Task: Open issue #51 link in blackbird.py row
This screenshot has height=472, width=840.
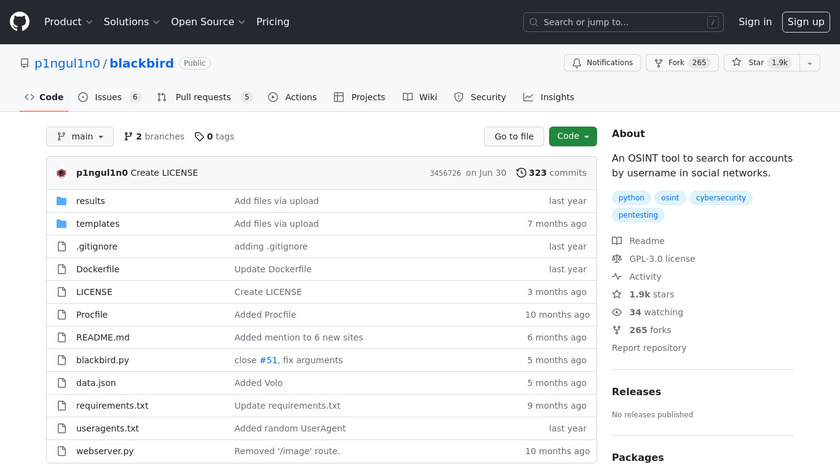Action: coord(268,360)
